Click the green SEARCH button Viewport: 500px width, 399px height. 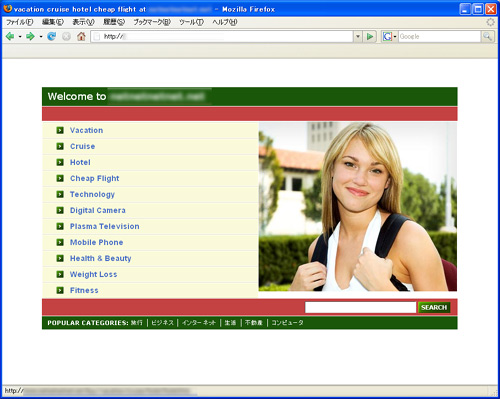tap(434, 307)
